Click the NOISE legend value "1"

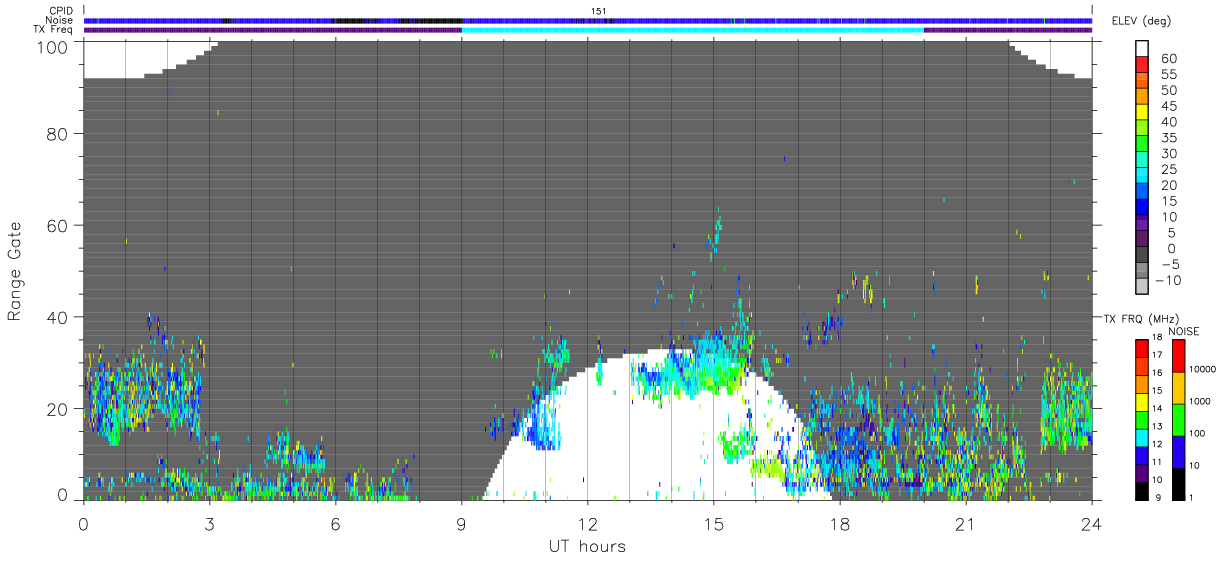(1190, 497)
